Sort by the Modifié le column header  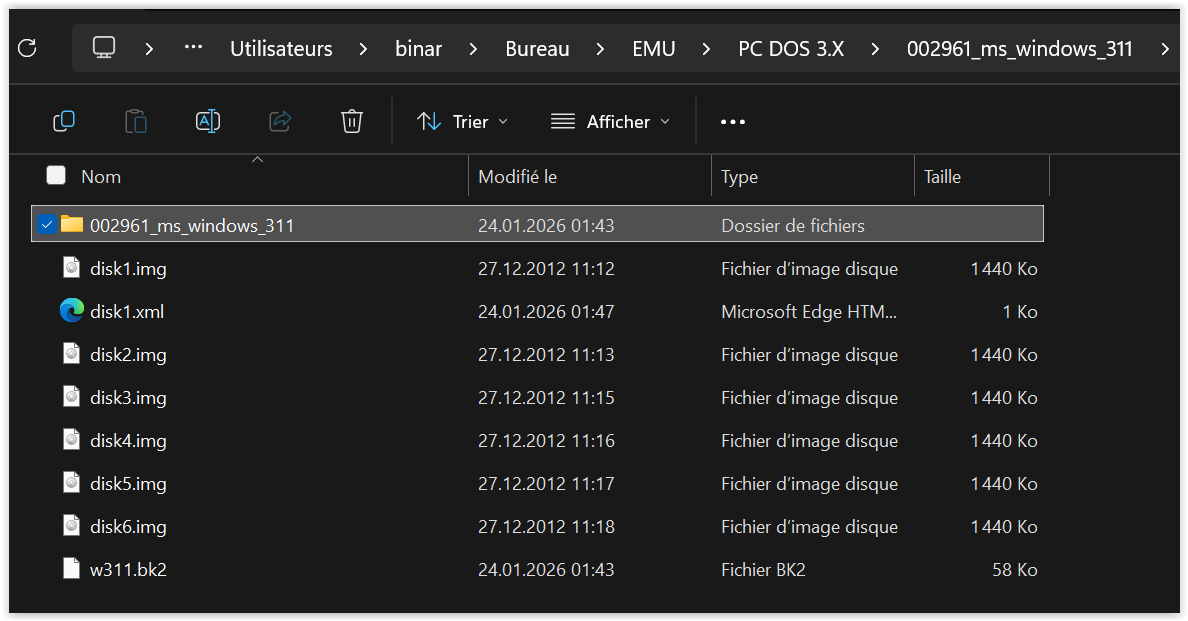coord(518,177)
